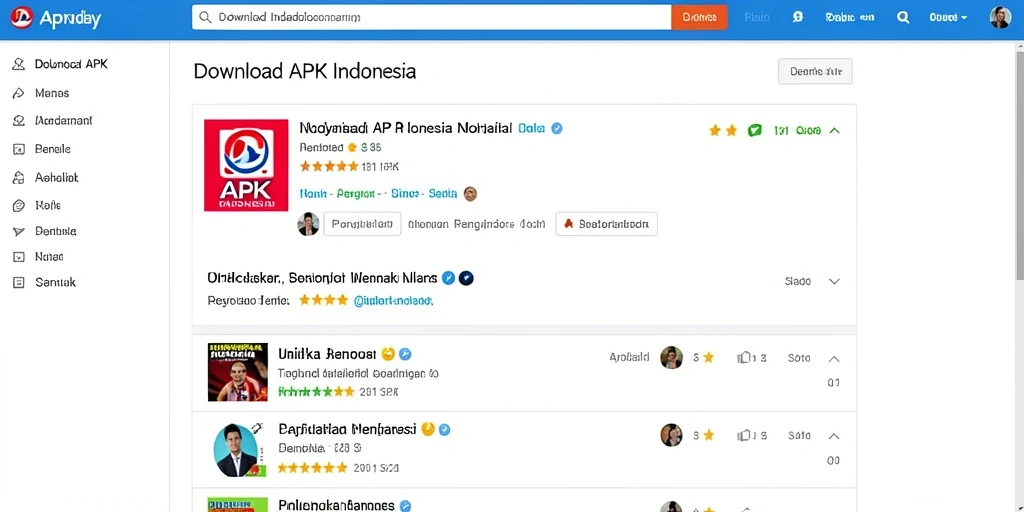Click the blue badge after Wennak Nlans
Viewport: 1024px width, 512px height.
click(x=449, y=278)
